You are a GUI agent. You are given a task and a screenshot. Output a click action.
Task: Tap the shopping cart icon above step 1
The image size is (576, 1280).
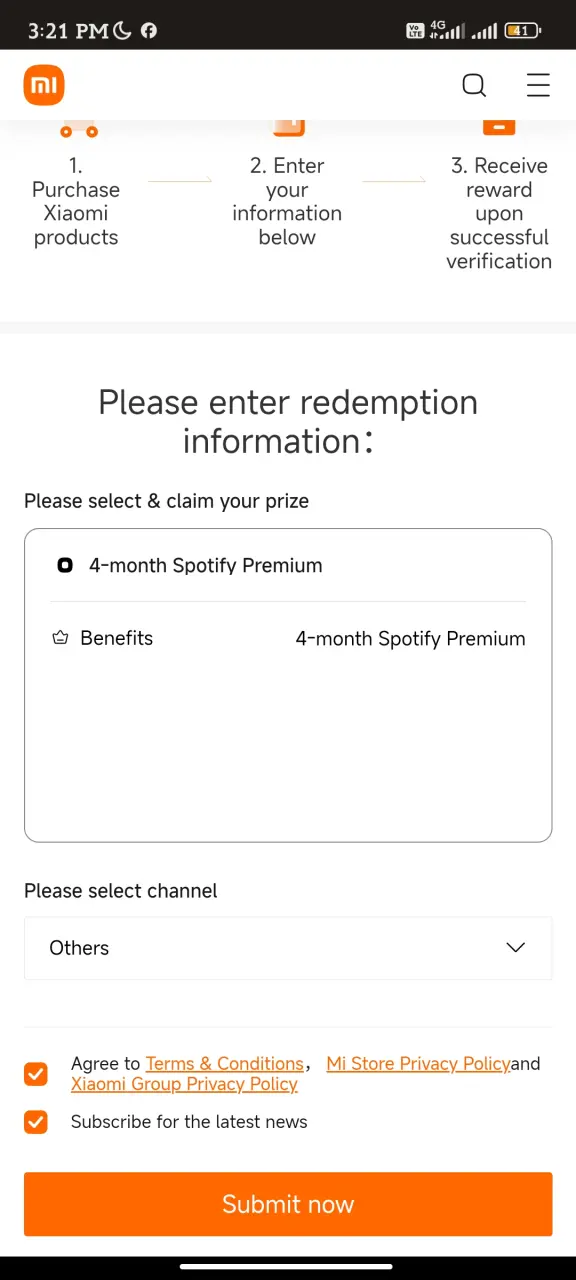78,129
